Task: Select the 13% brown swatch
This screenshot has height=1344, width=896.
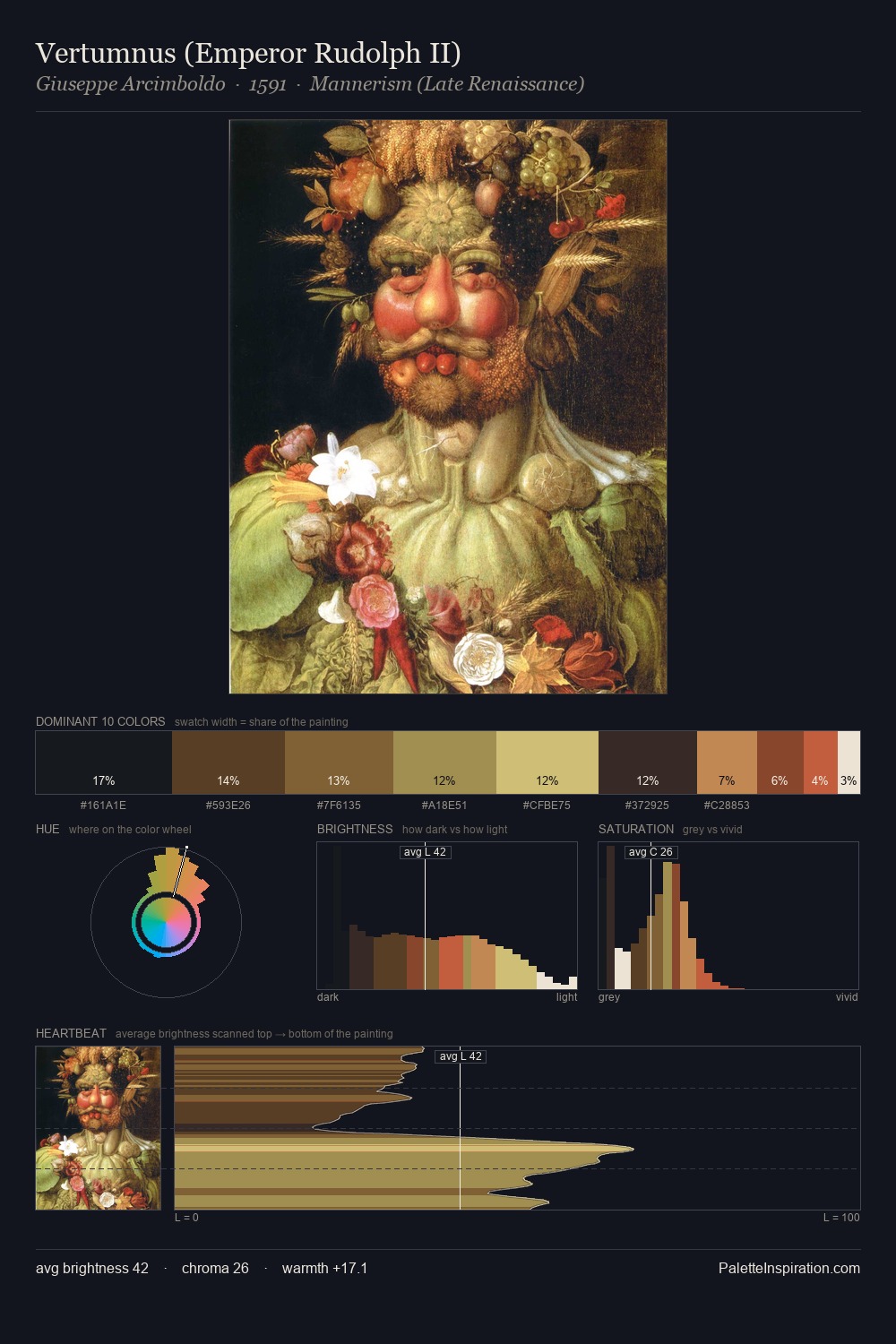Action: click(x=339, y=762)
